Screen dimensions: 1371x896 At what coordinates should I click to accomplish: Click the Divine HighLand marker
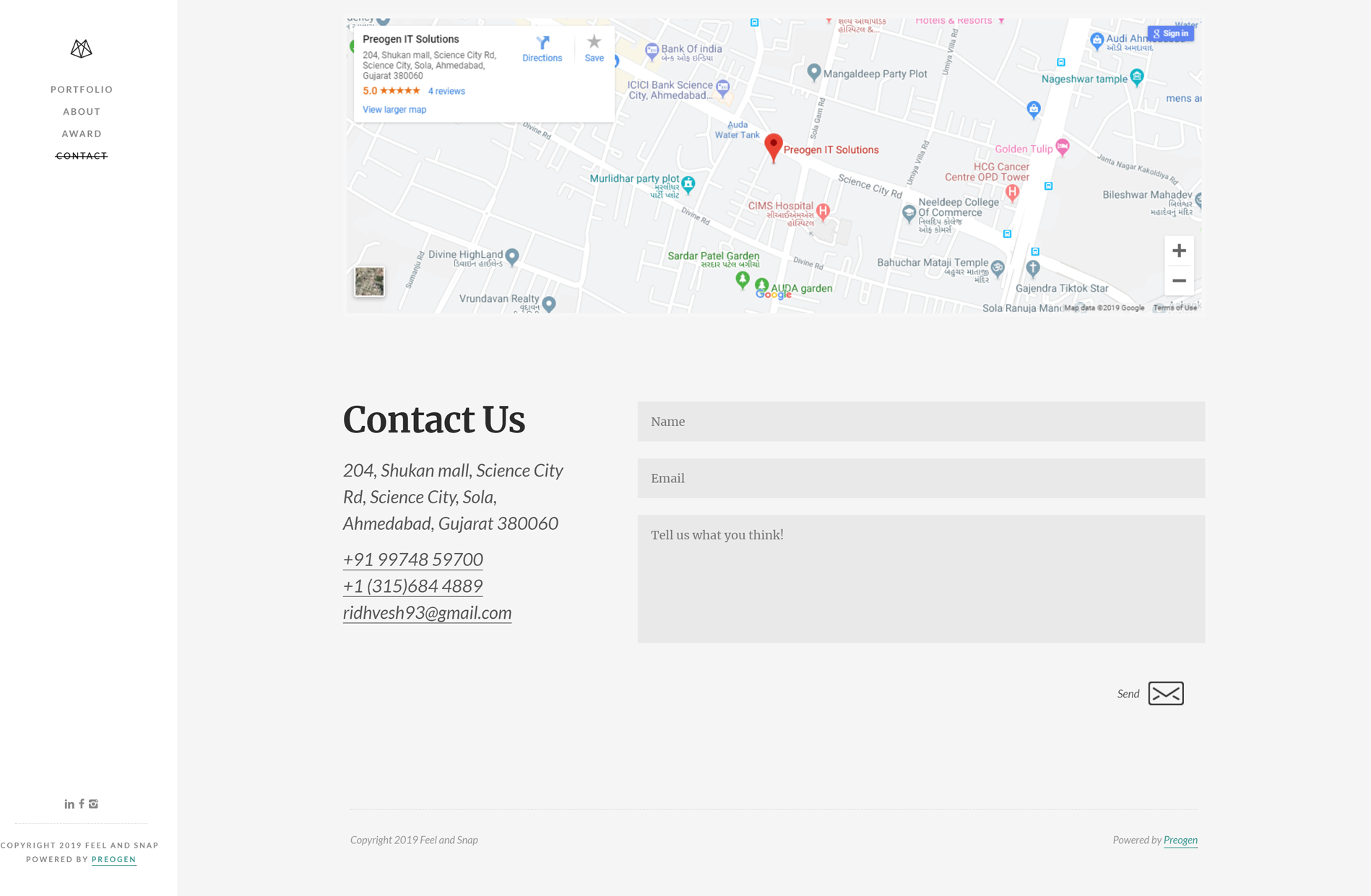(512, 256)
